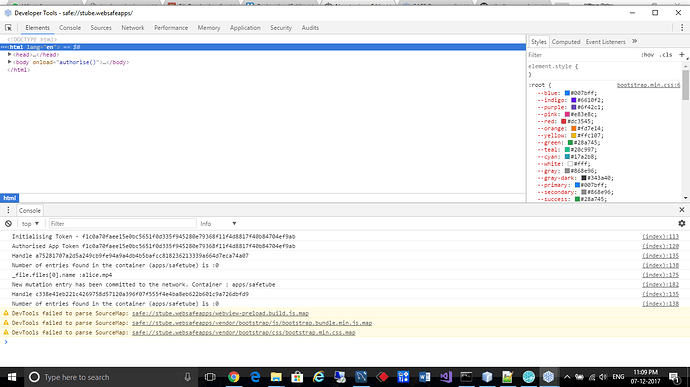Switch to the Network tab

132,28
